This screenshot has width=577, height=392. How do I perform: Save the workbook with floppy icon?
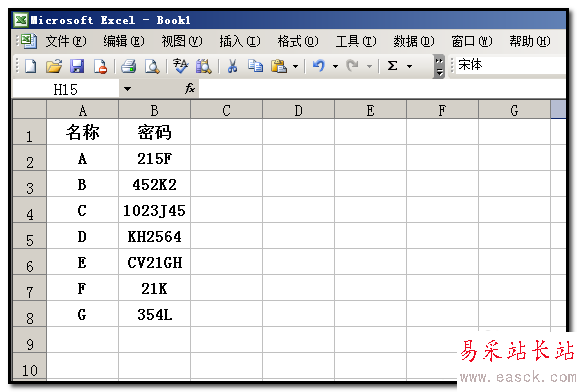[77, 66]
